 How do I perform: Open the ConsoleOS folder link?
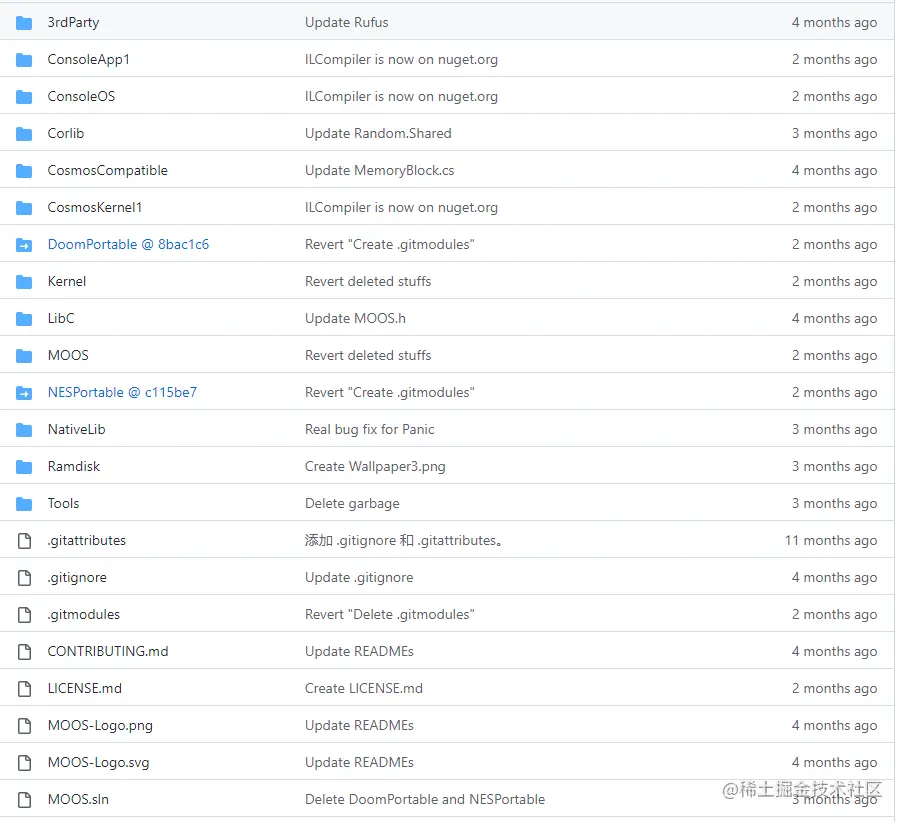pyautogui.click(x=81, y=96)
